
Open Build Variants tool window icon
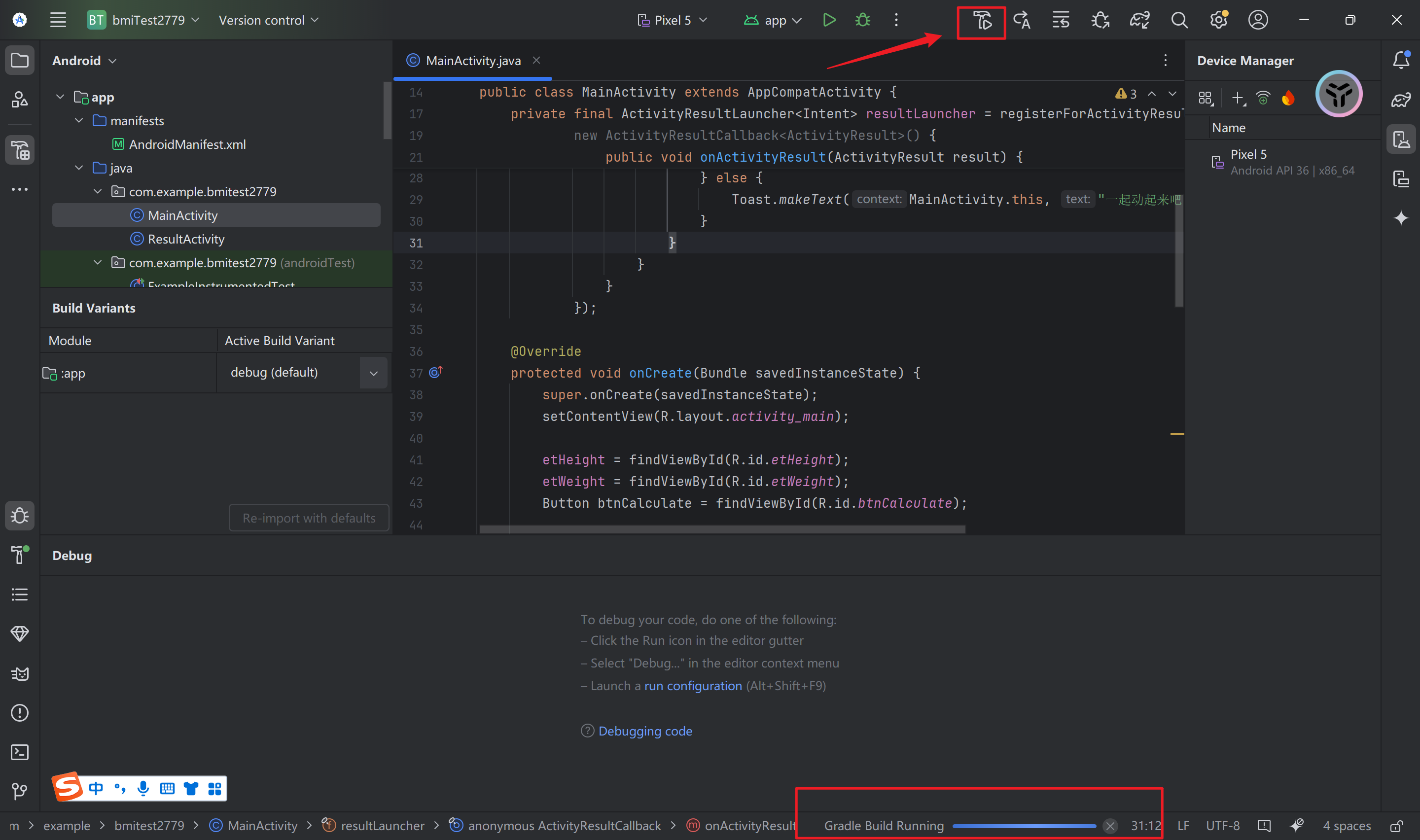pos(20,150)
